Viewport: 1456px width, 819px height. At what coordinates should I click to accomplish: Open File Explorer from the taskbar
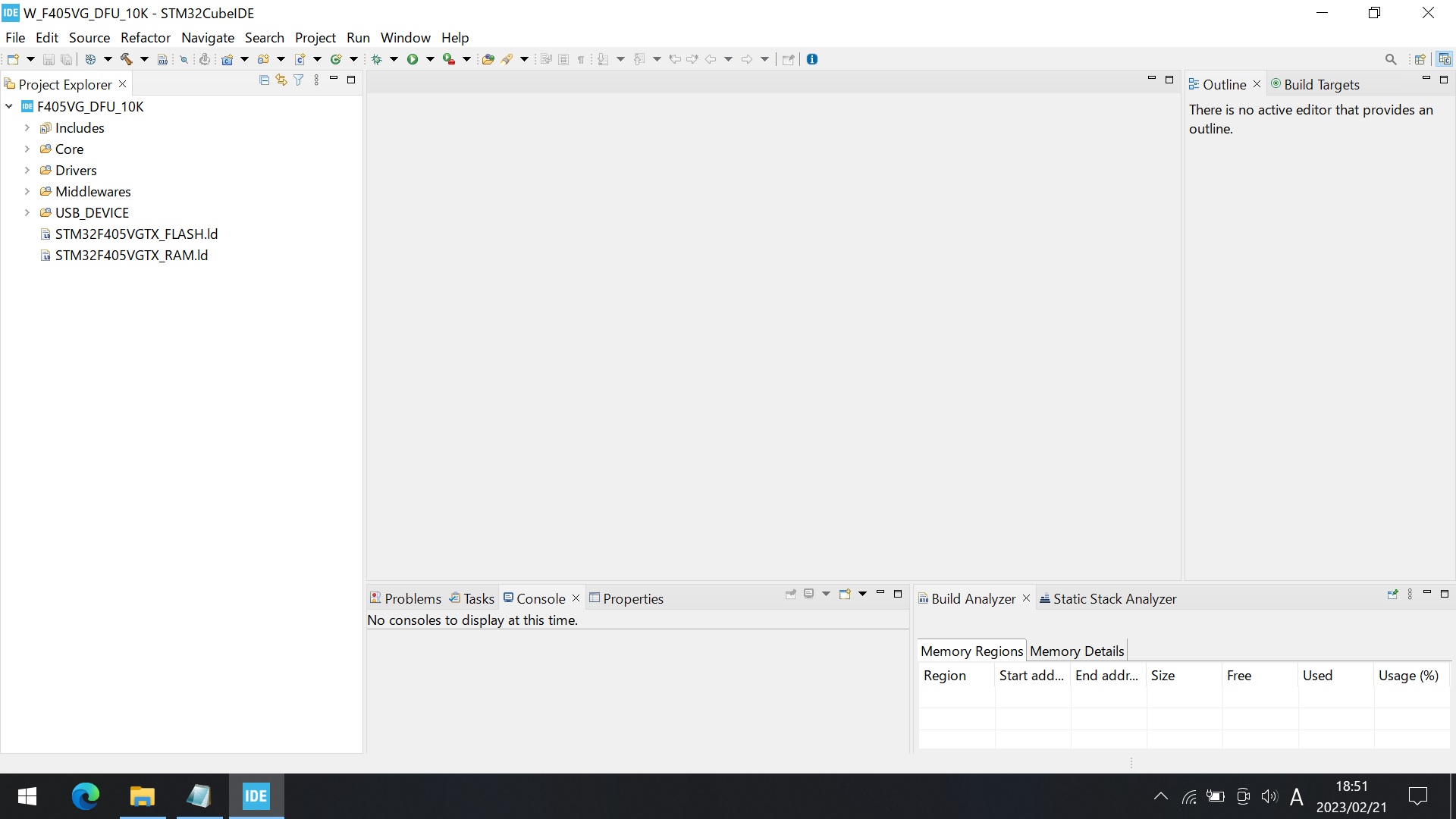pyautogui.click(x=142, y=796)
